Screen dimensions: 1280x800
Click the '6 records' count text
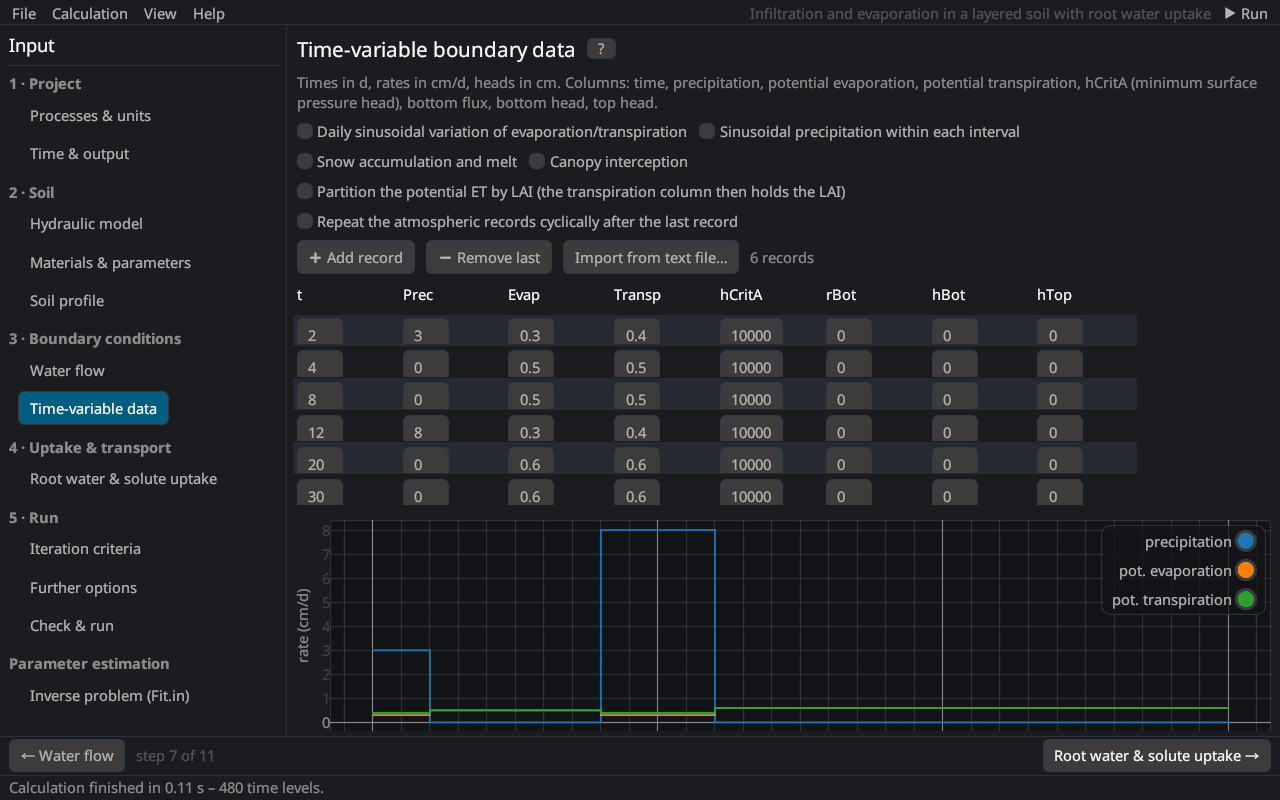782,258
